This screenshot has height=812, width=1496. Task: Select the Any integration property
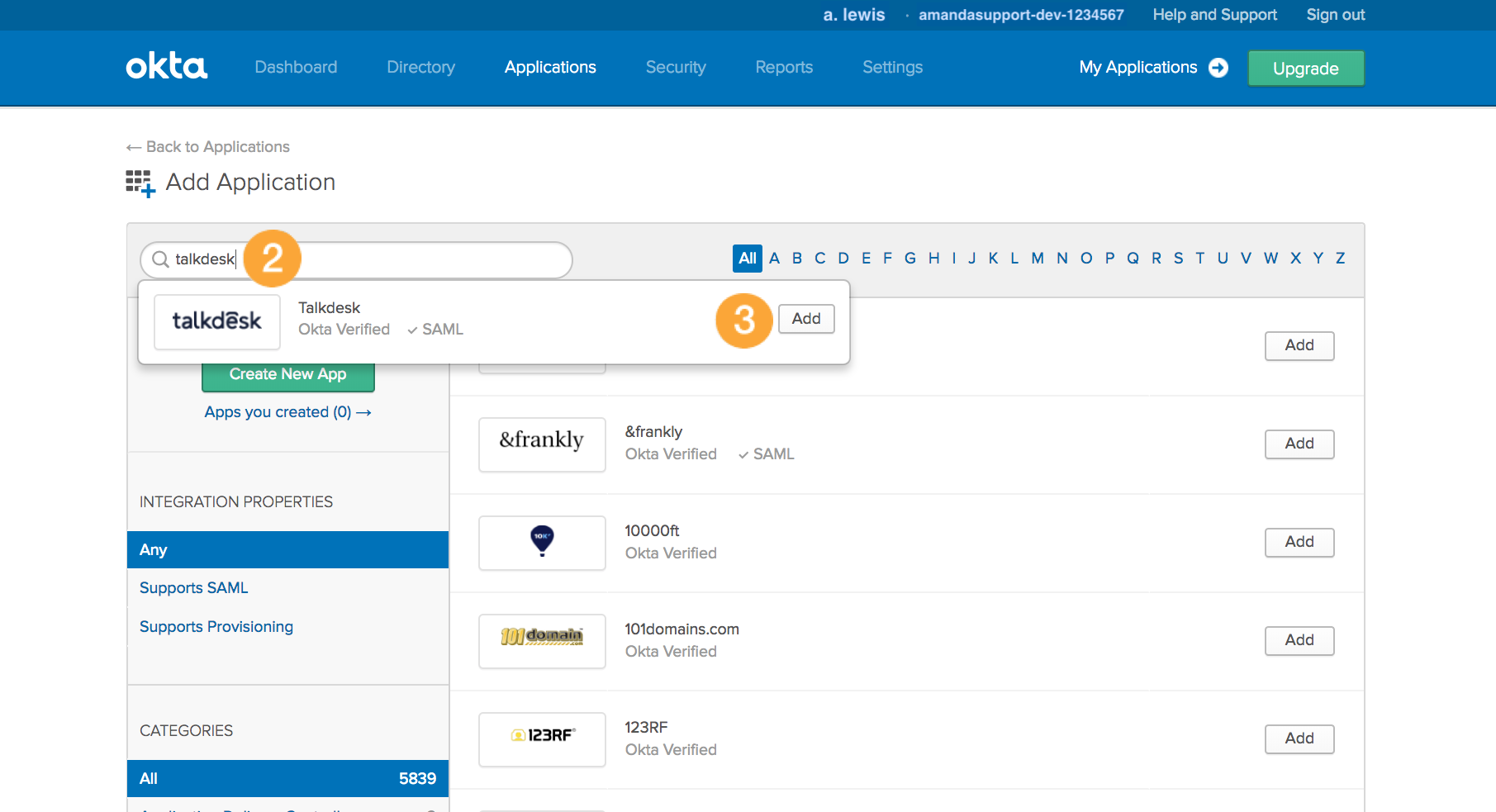[287, 550]
